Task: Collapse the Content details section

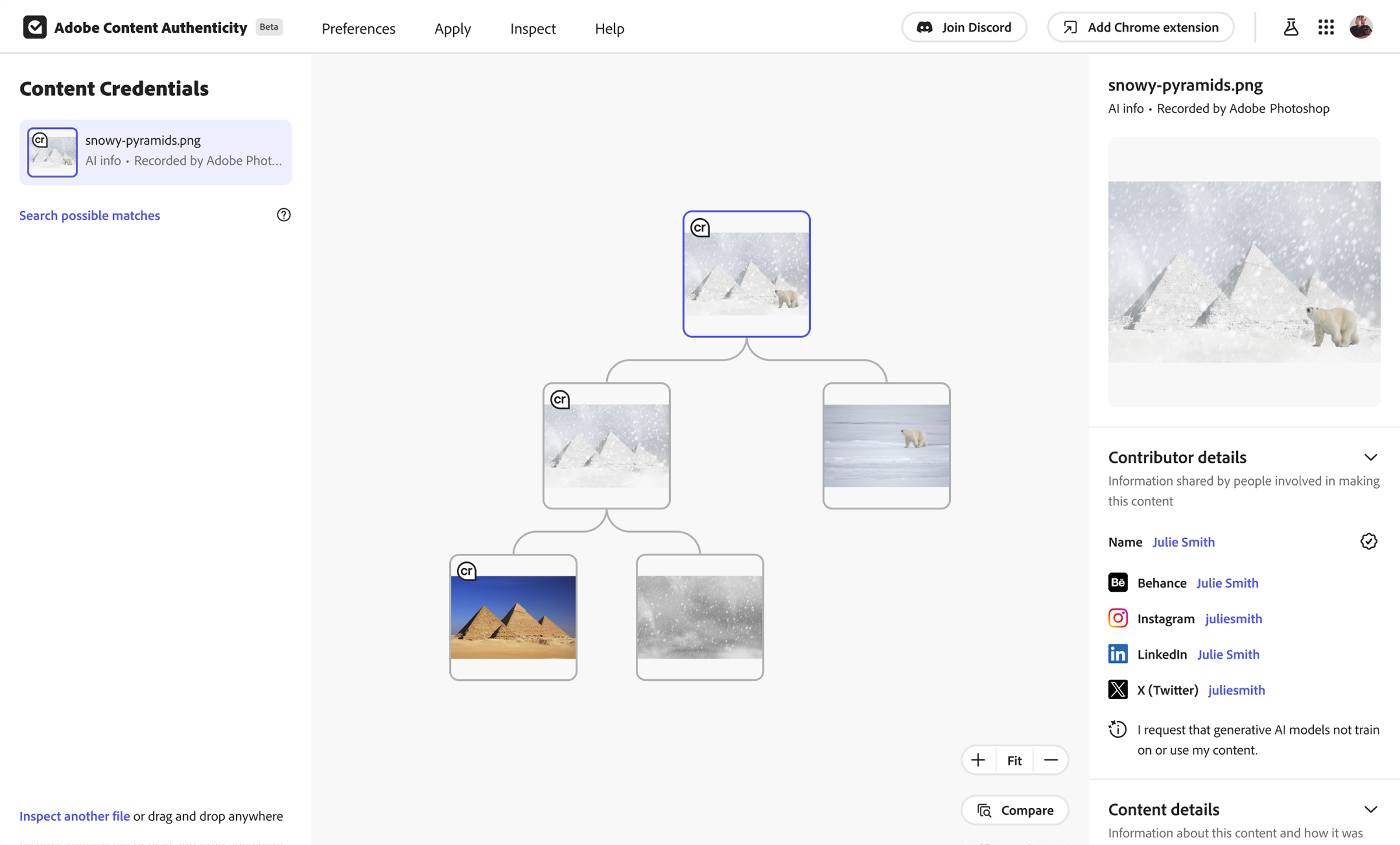Action: tap(1370, 809)
